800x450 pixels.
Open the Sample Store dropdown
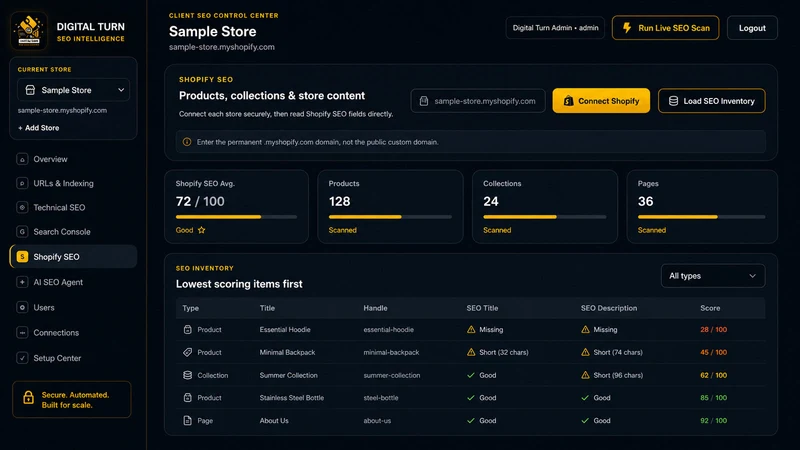(x=73, y=90)
